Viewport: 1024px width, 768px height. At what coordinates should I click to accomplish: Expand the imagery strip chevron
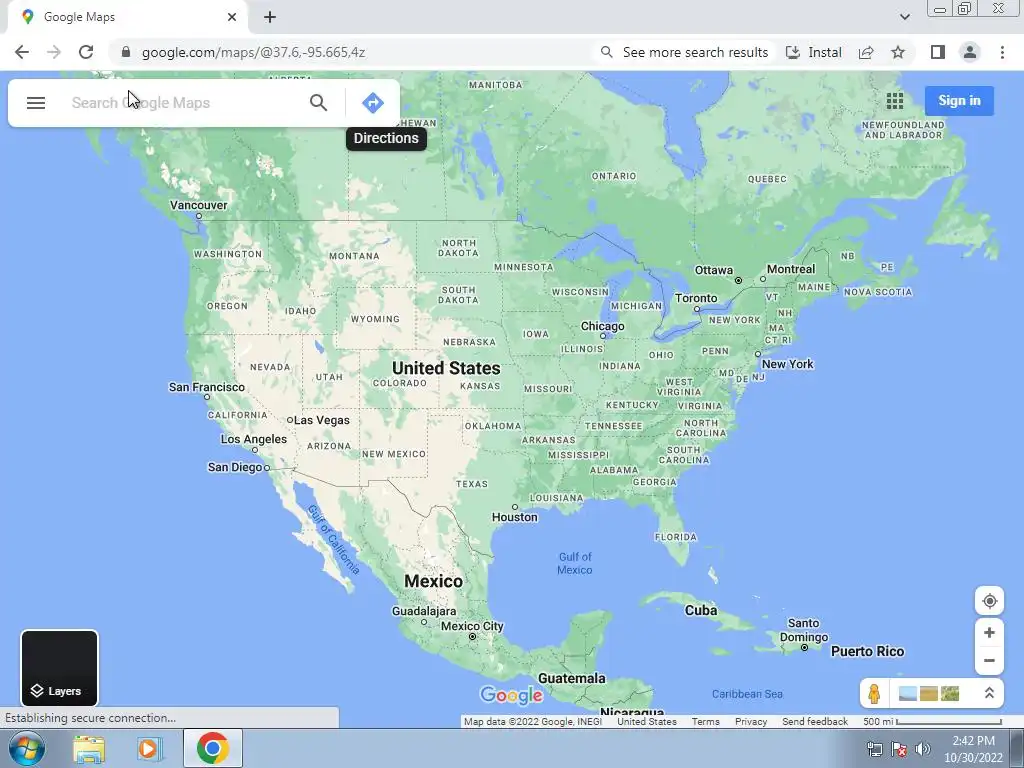[x=989, y=693]
